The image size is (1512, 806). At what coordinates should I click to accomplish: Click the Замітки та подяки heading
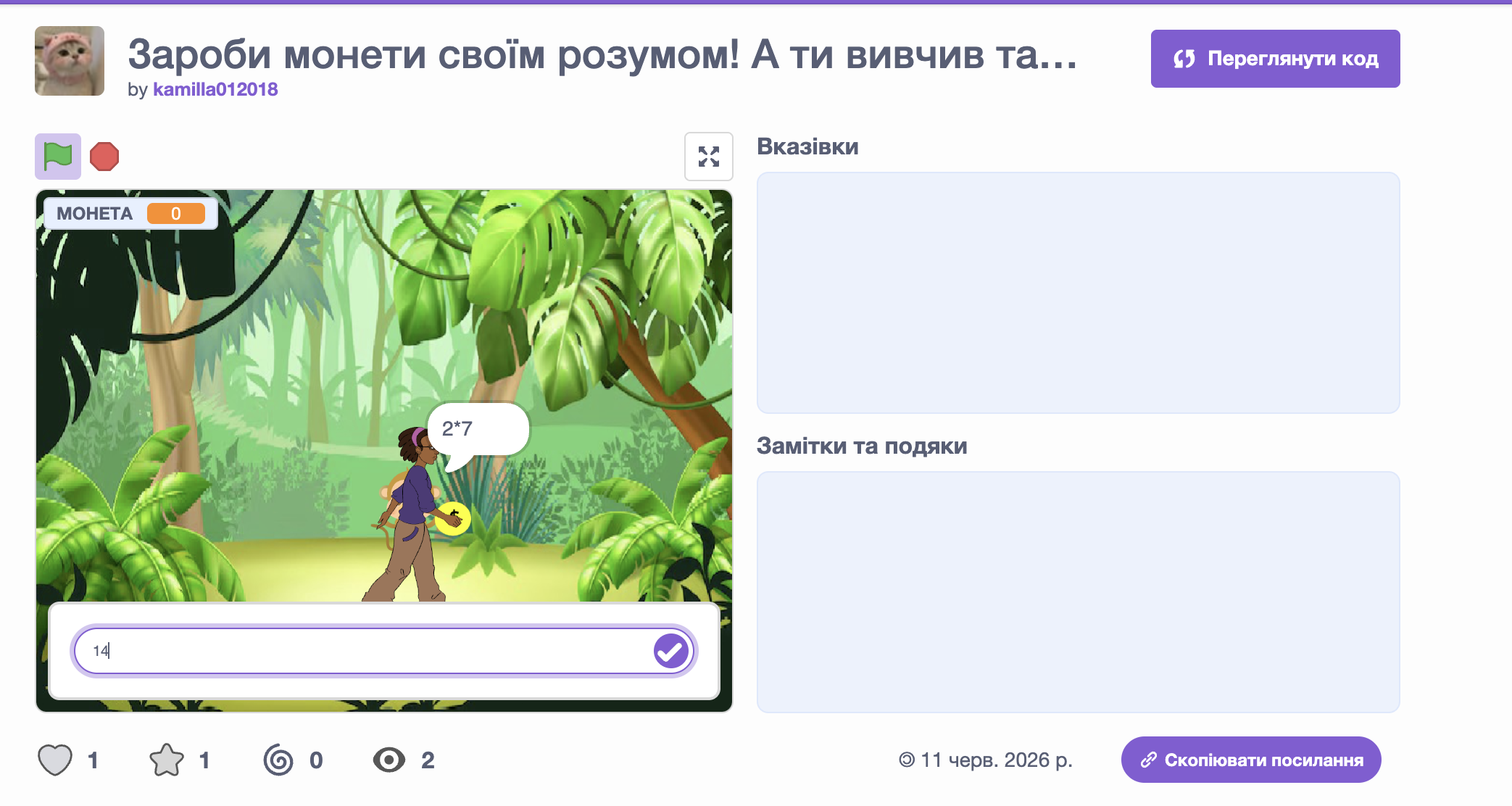coord(862,446)
